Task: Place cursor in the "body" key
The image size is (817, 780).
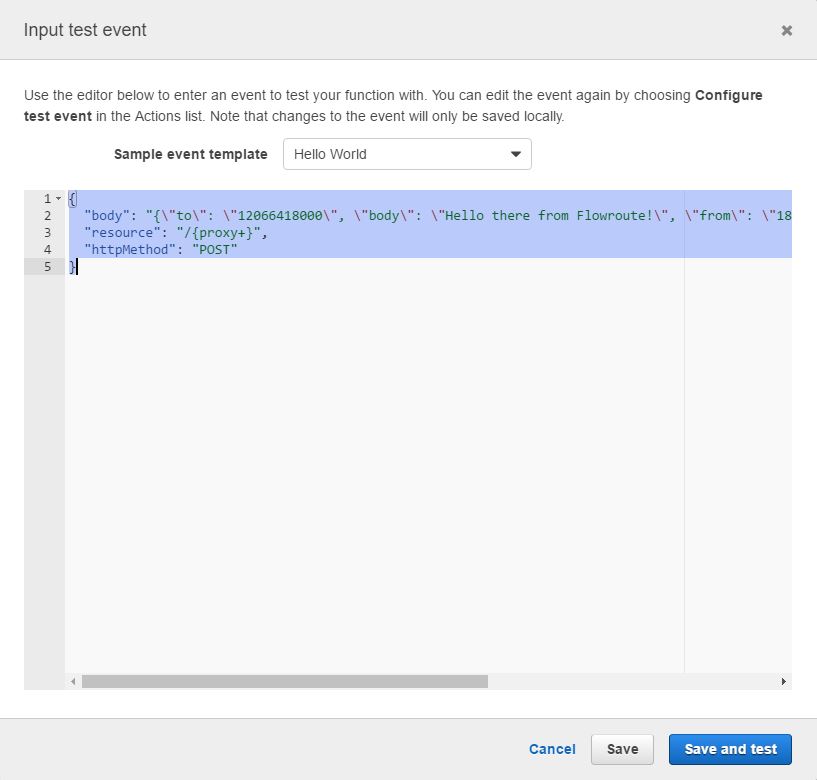Action: 106,216
